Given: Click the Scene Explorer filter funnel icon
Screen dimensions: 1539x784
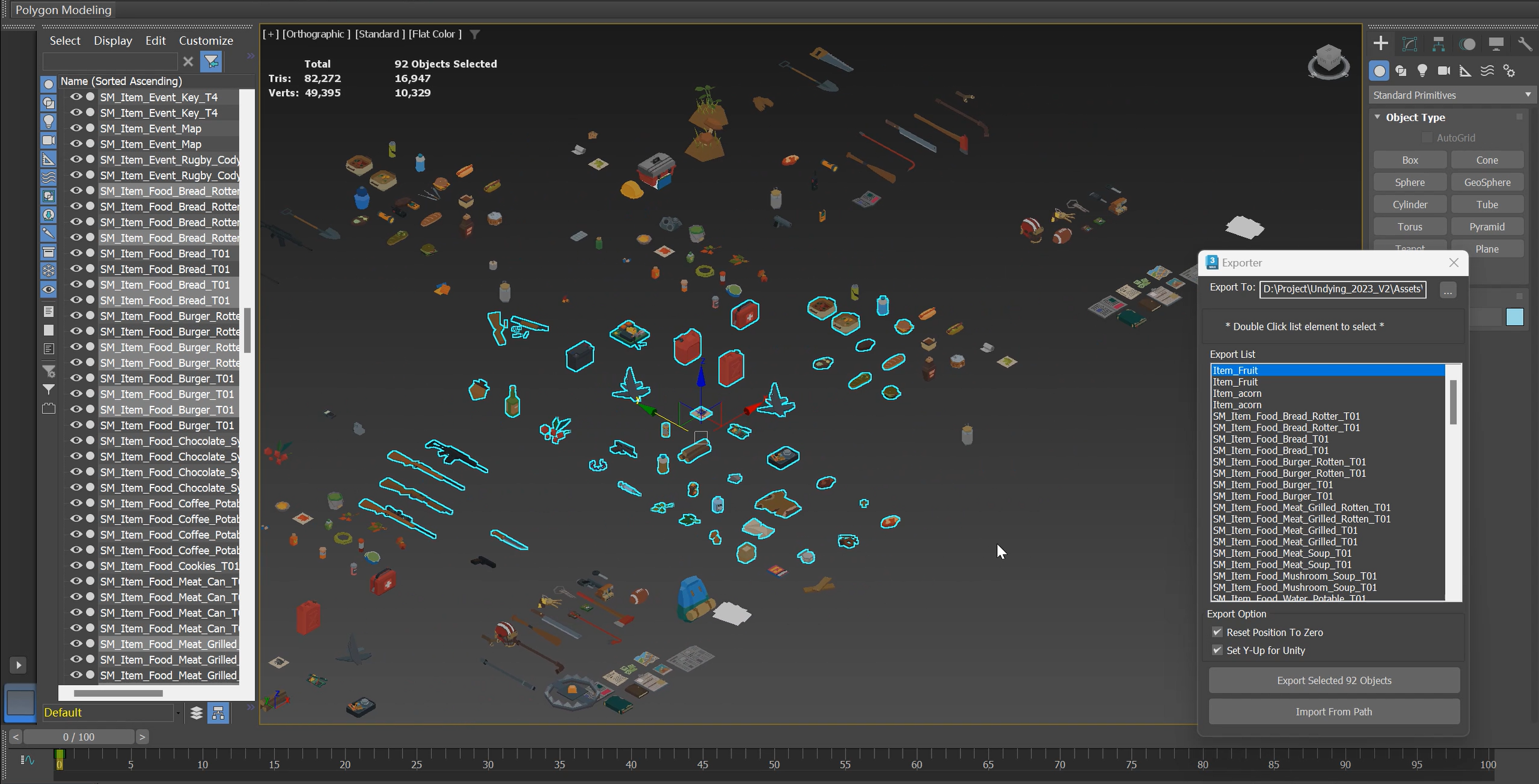Looking at the screenshot, I should [x=211, y=61].
